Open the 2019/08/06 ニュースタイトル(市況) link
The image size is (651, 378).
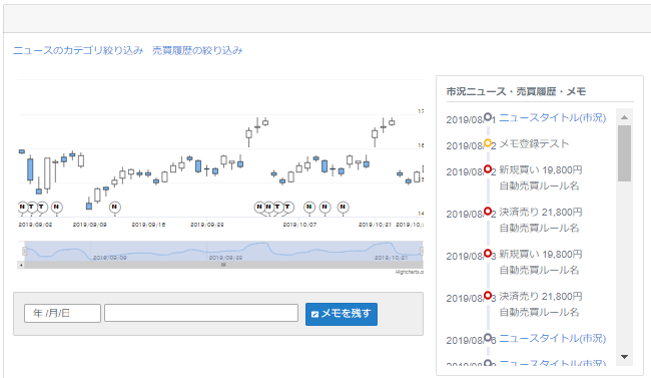(x=552, y=338)
